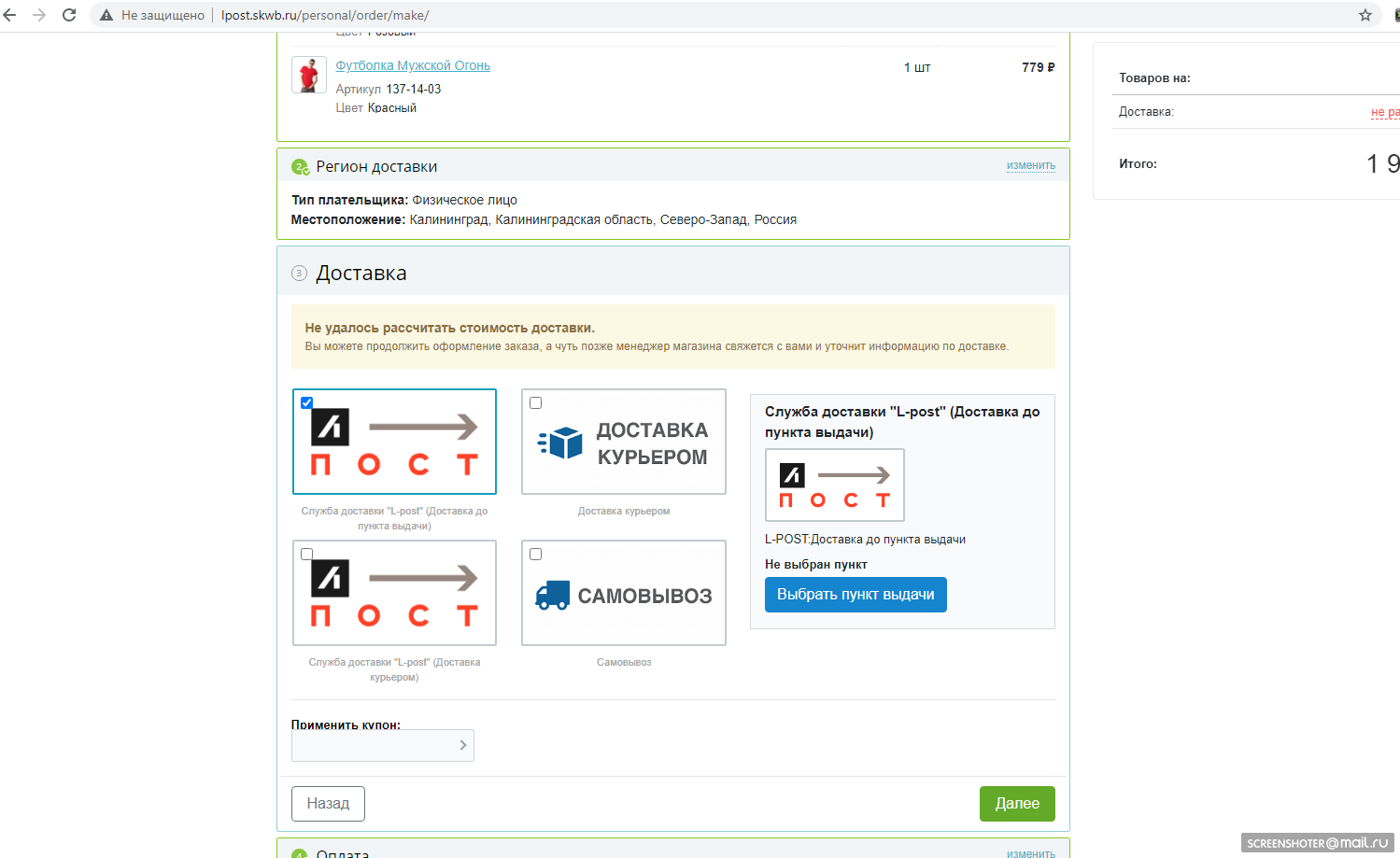Bookmark this page with star icon
1400x858 pixels.
1365,15
